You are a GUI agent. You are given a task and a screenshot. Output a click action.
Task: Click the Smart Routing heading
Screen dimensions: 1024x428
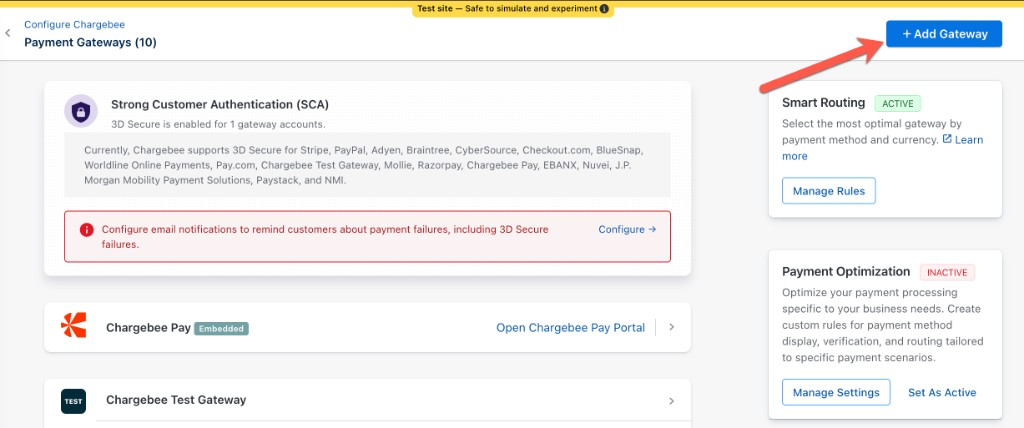click(824, 102)
